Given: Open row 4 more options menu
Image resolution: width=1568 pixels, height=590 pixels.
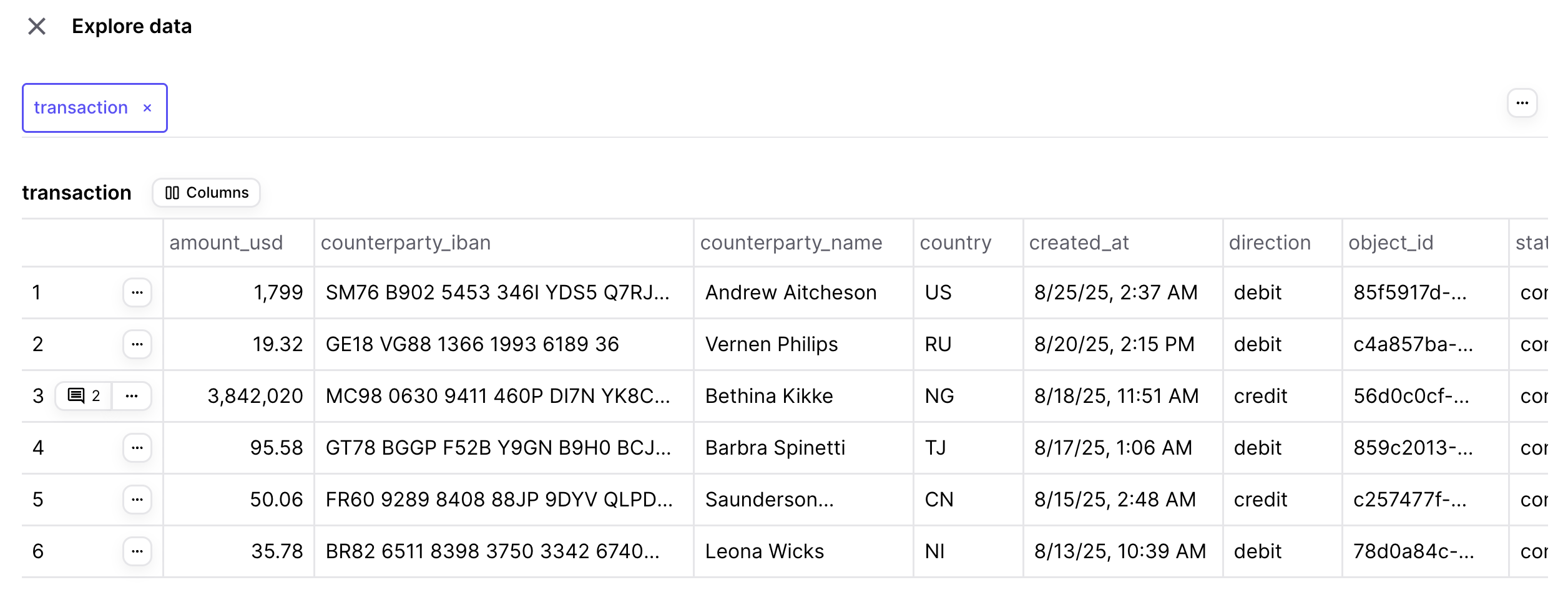Looking at the screenshot, I should click(137, 448).
